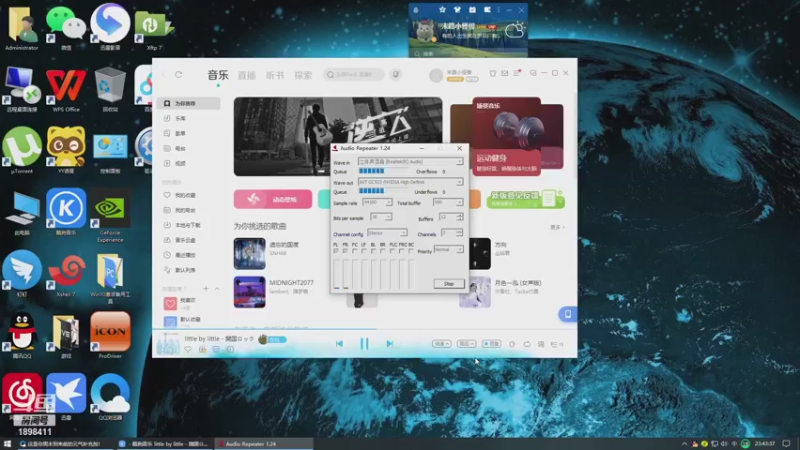Open the Recycle Bin desktop icon
Image resolution: width=800 pixels, height=450 pixels.
coord(110,90)
